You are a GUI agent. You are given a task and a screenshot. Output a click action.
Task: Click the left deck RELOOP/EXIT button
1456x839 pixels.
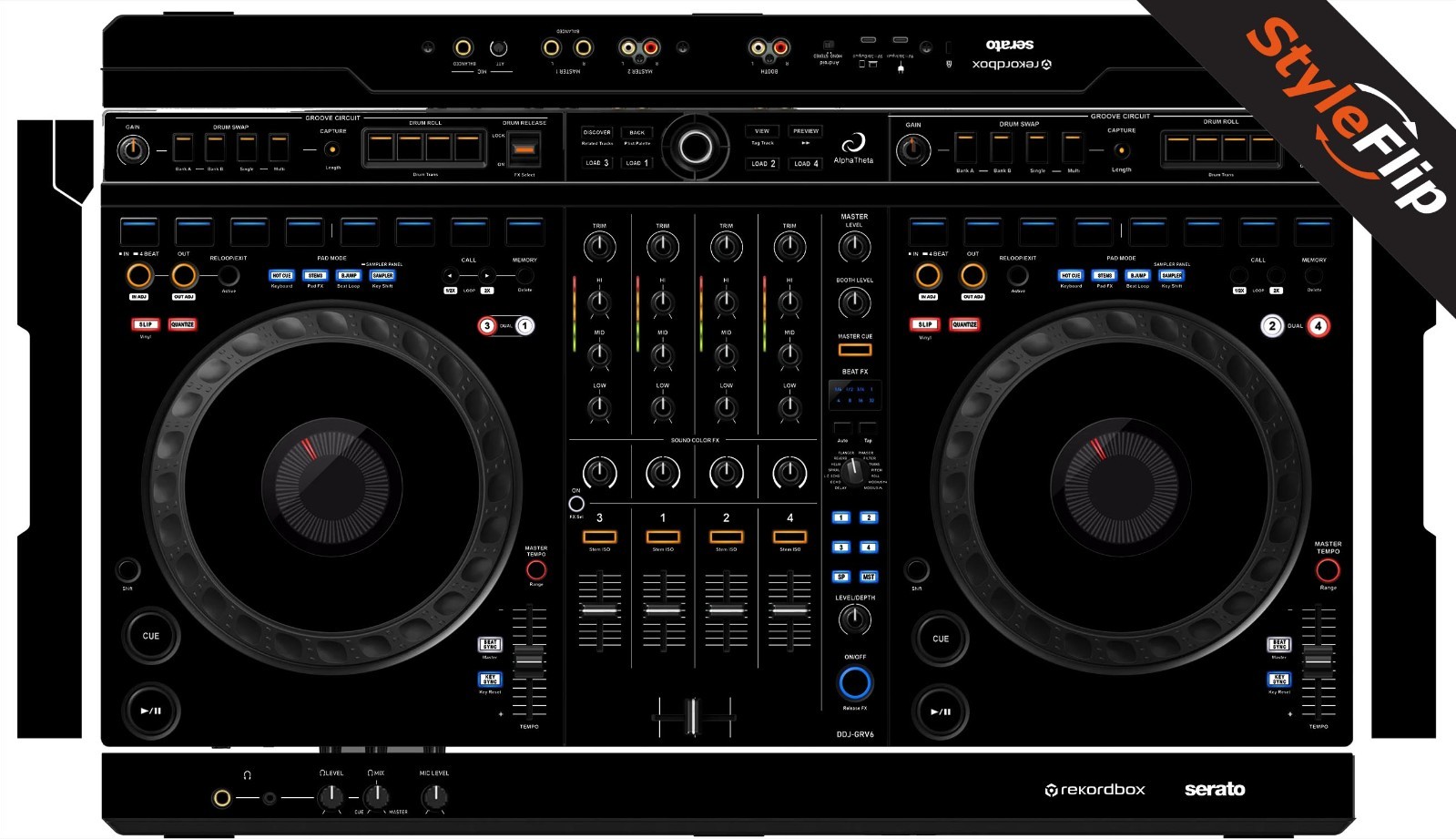[x=229, y=275]
